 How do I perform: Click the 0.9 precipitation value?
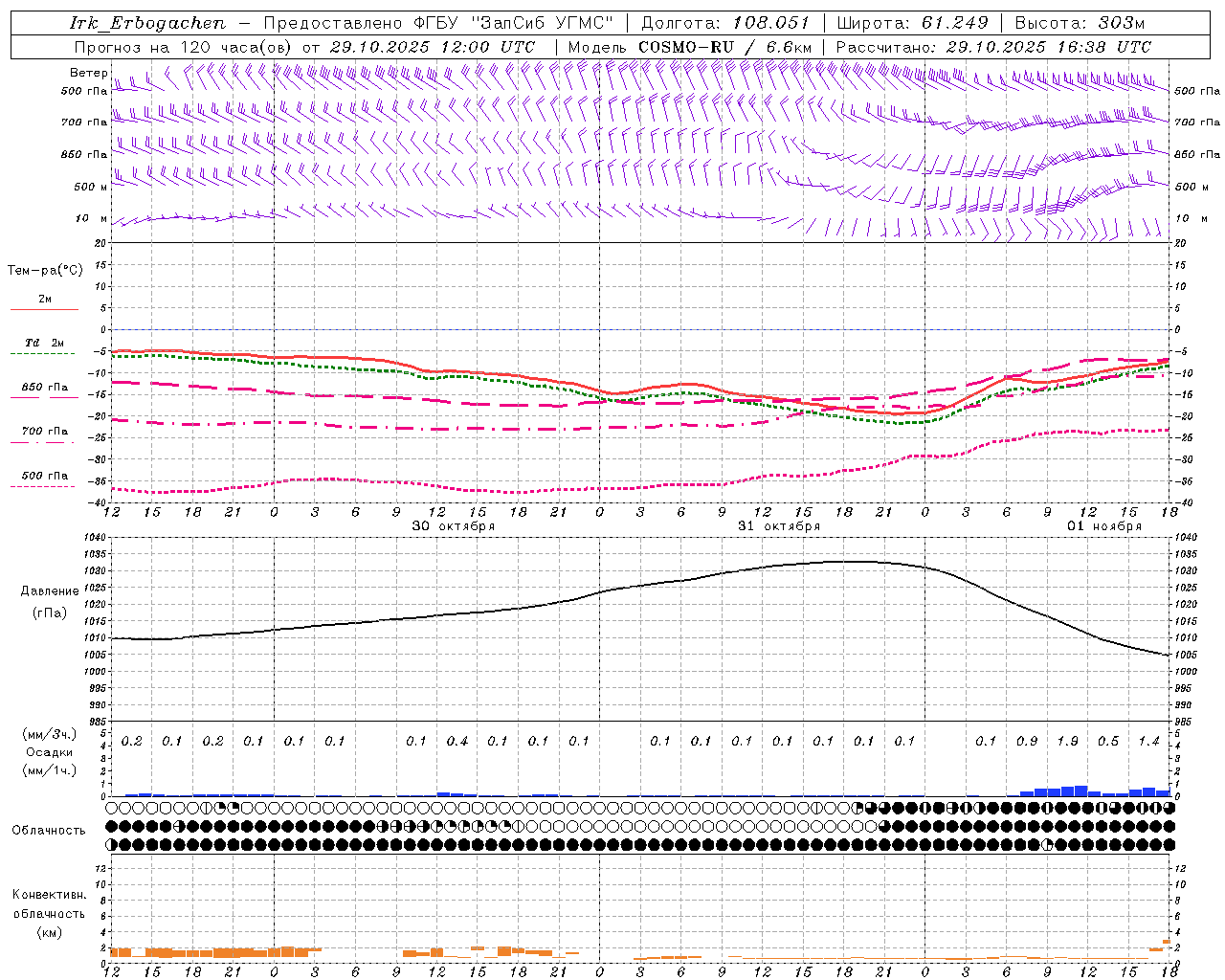click(x=1027, y=742)
